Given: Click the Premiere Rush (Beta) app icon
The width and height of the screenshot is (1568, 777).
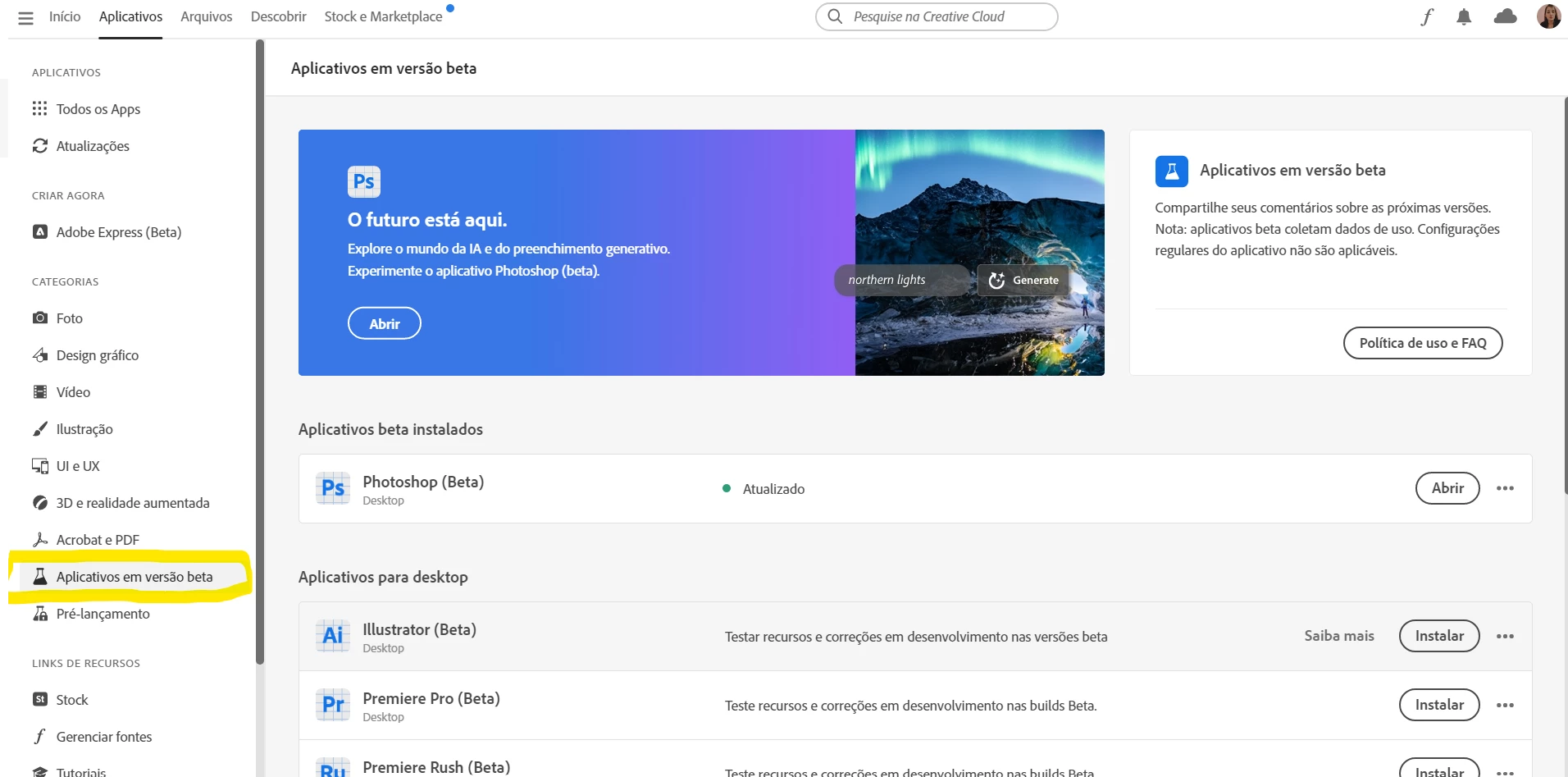Looking at the screenshot, I should click(333, 767).
